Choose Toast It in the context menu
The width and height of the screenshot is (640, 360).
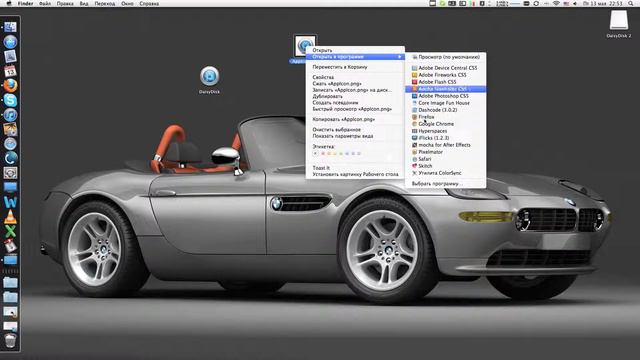pyautogui.click(x=355, y=168)
